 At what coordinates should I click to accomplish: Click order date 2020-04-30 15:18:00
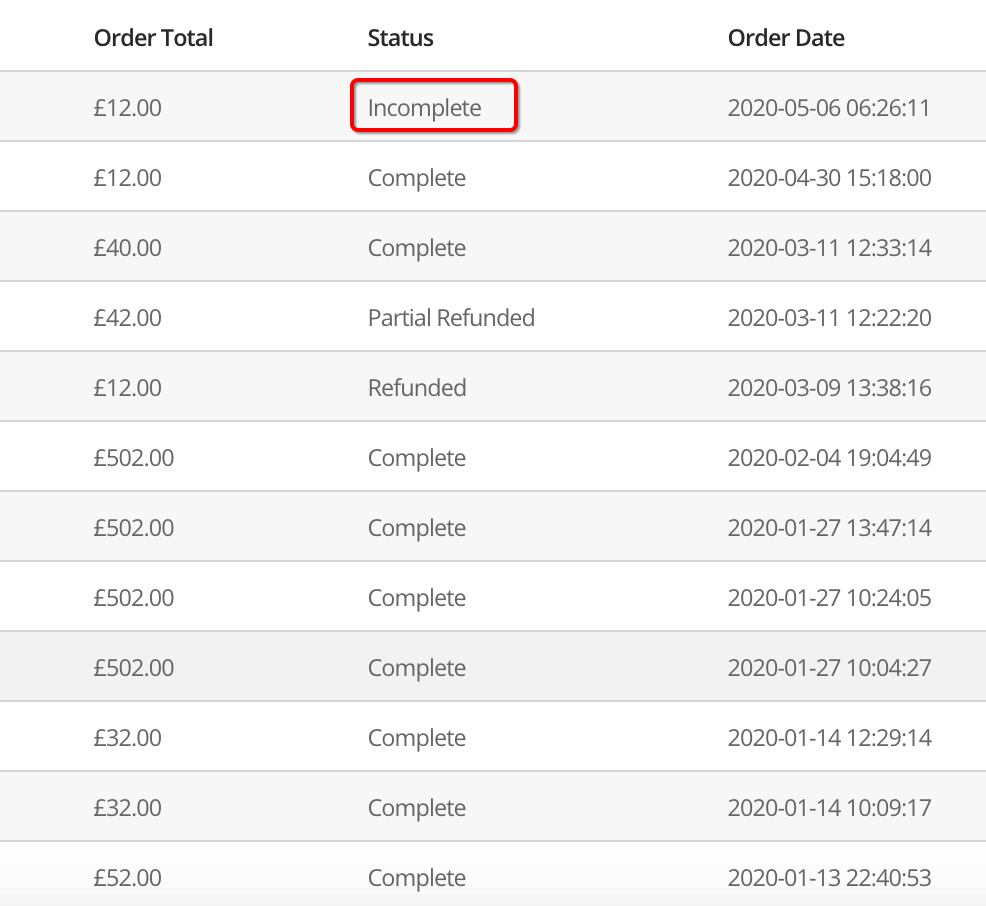tap(829, 178)
